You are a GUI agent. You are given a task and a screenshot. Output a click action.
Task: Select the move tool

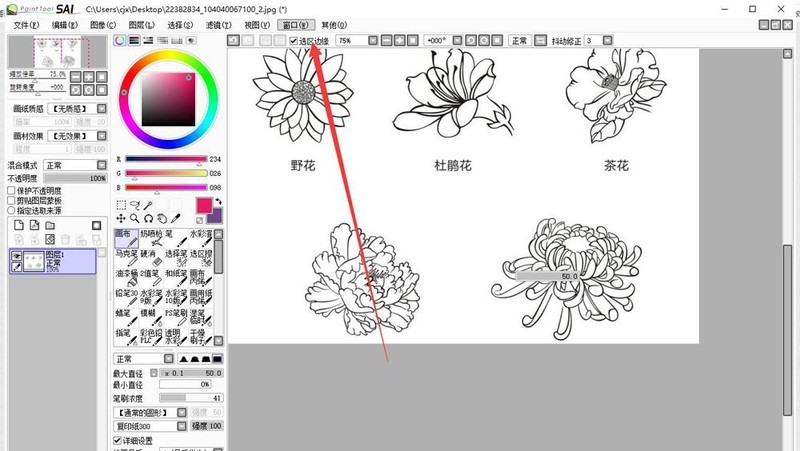click(x=121, y=218)
